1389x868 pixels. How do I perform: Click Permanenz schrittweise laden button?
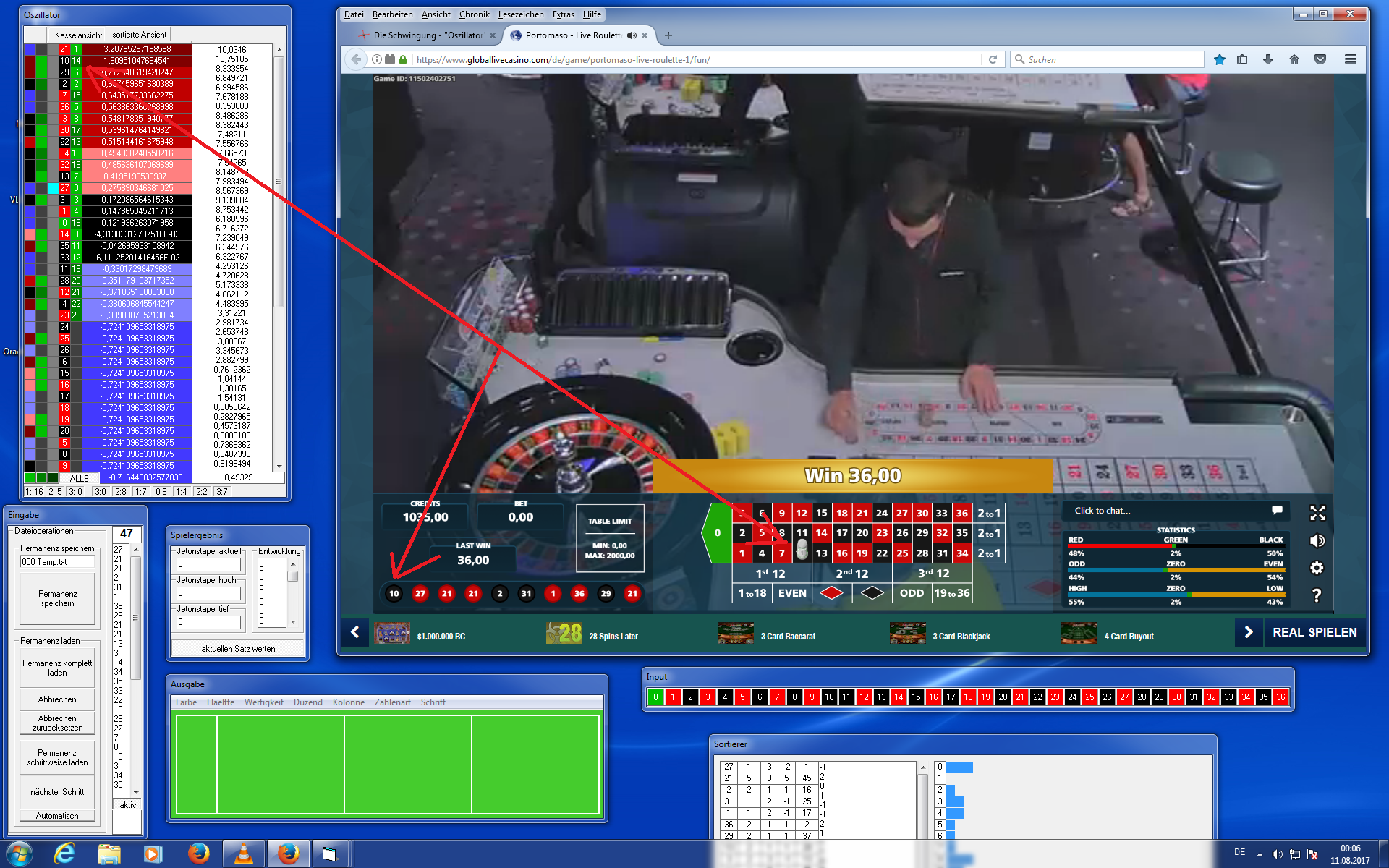click(x=57, y=757)
